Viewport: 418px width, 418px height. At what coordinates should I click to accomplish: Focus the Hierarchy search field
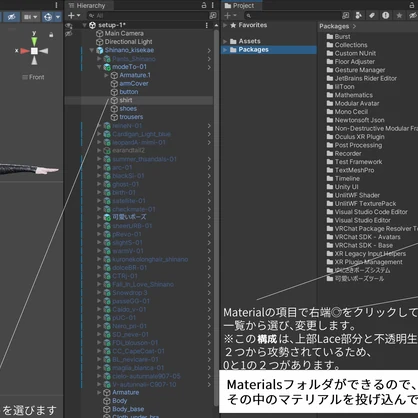pos(148,15)
